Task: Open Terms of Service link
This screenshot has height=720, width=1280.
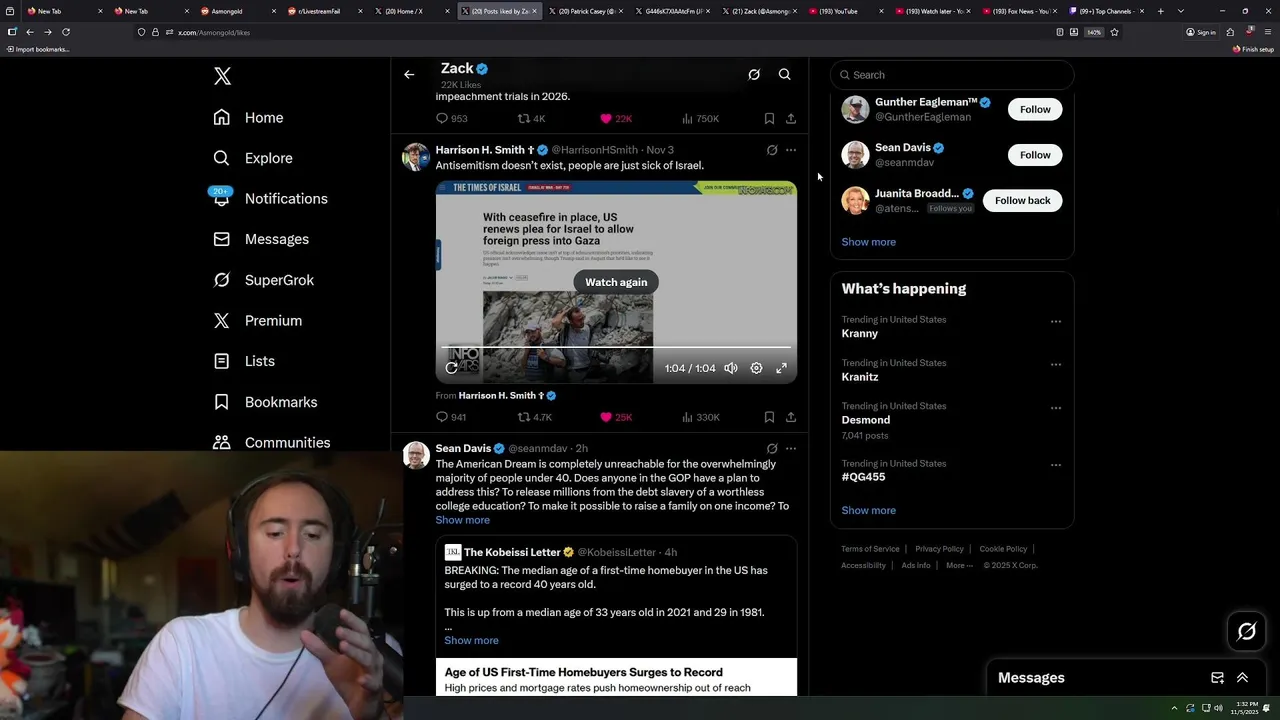Action: (870, 549)
